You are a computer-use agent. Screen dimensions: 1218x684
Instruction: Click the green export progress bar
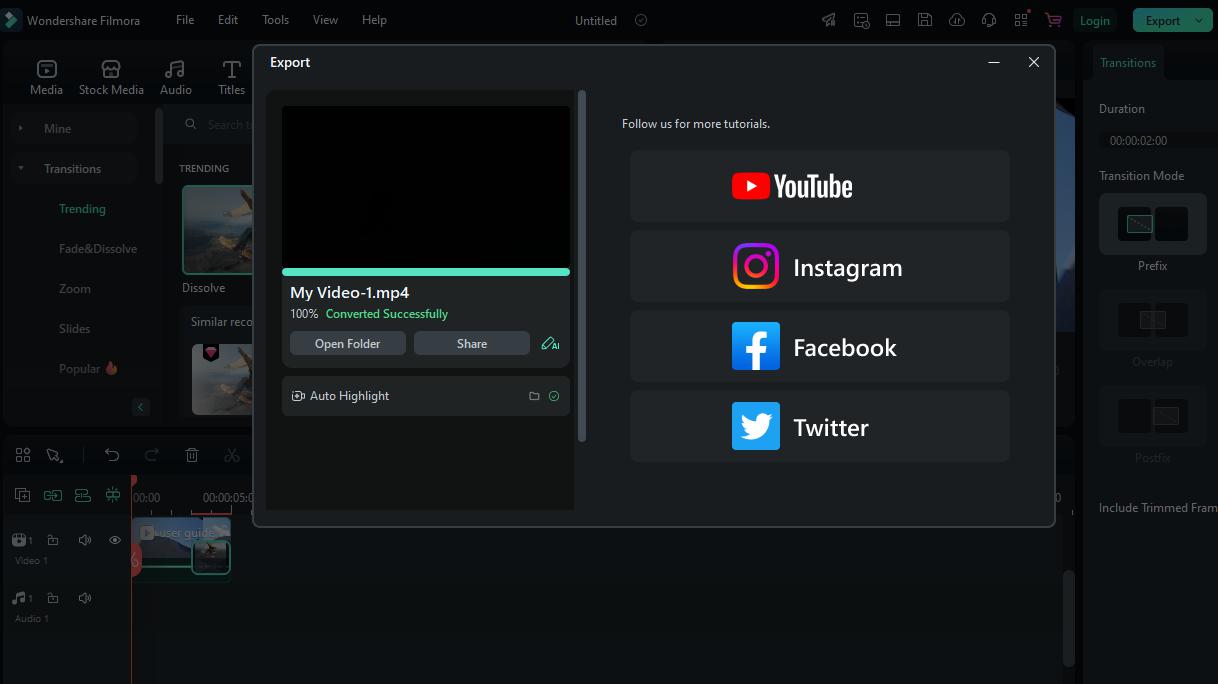(426, 272)
